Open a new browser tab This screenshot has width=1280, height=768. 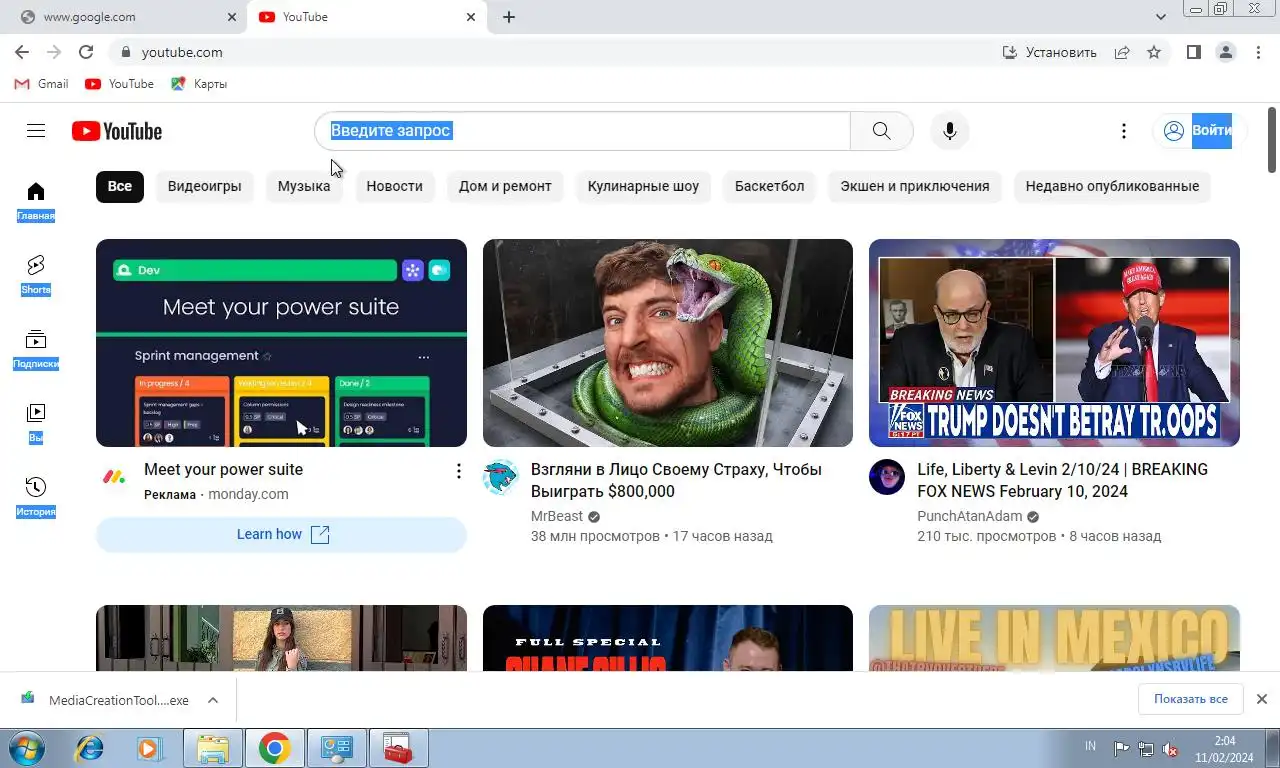pyautogui.click(x=509, y=17)
